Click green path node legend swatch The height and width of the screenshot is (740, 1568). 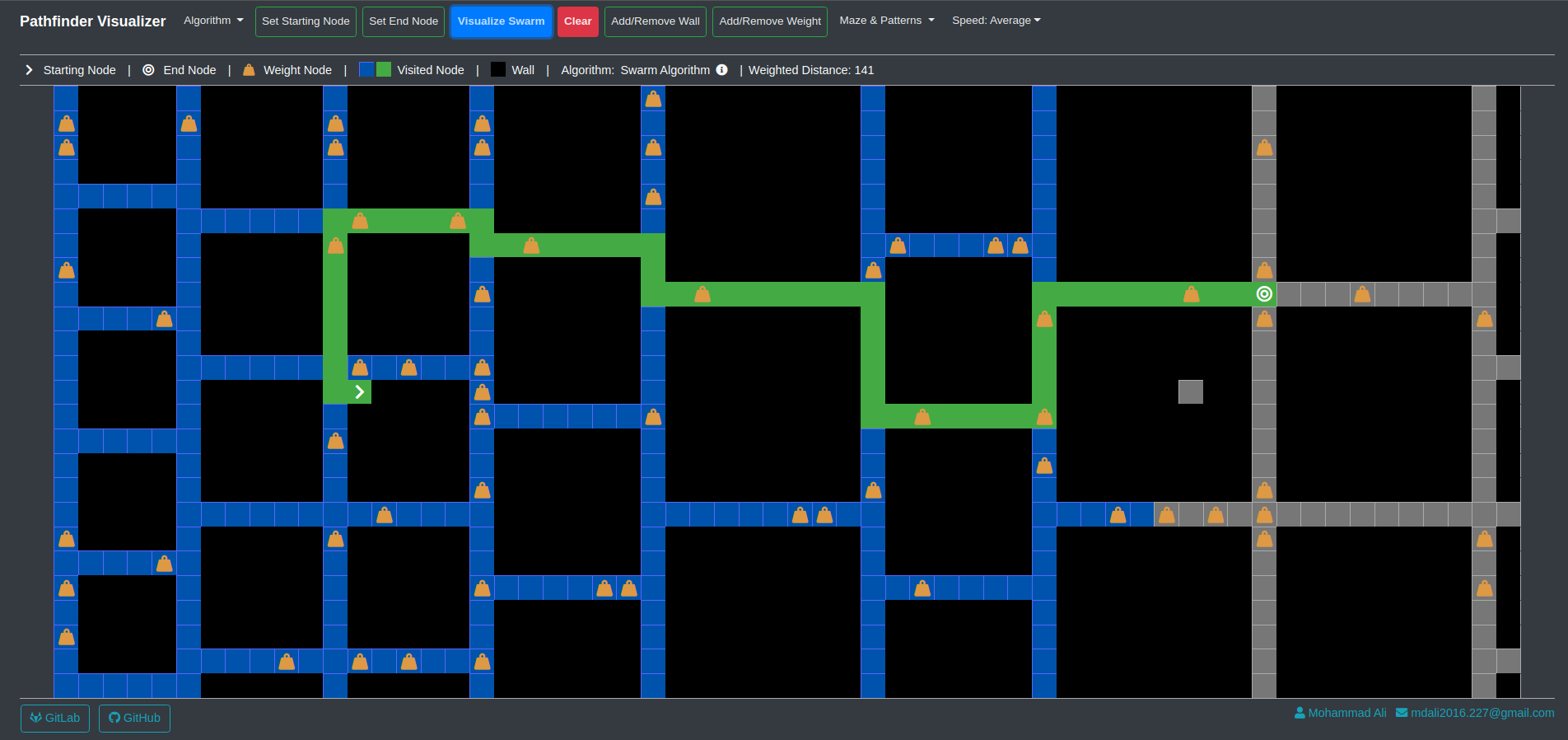coord(384,69)
